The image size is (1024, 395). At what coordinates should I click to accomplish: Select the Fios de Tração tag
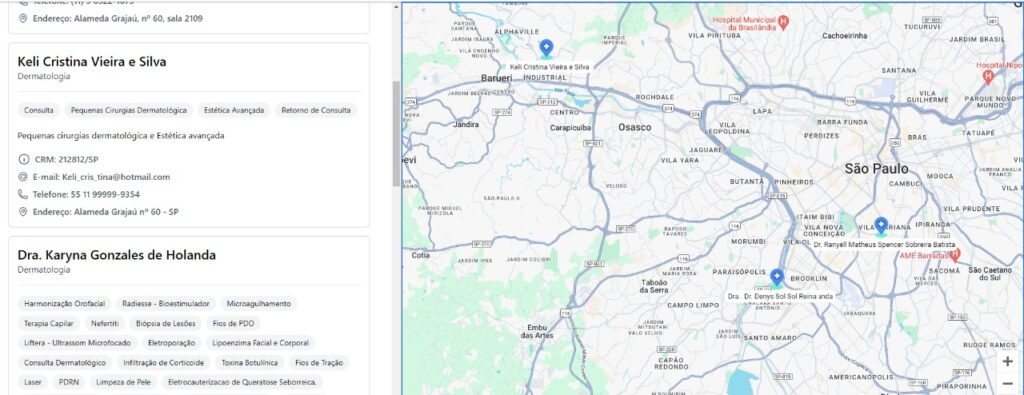click(x=319, y=362)
